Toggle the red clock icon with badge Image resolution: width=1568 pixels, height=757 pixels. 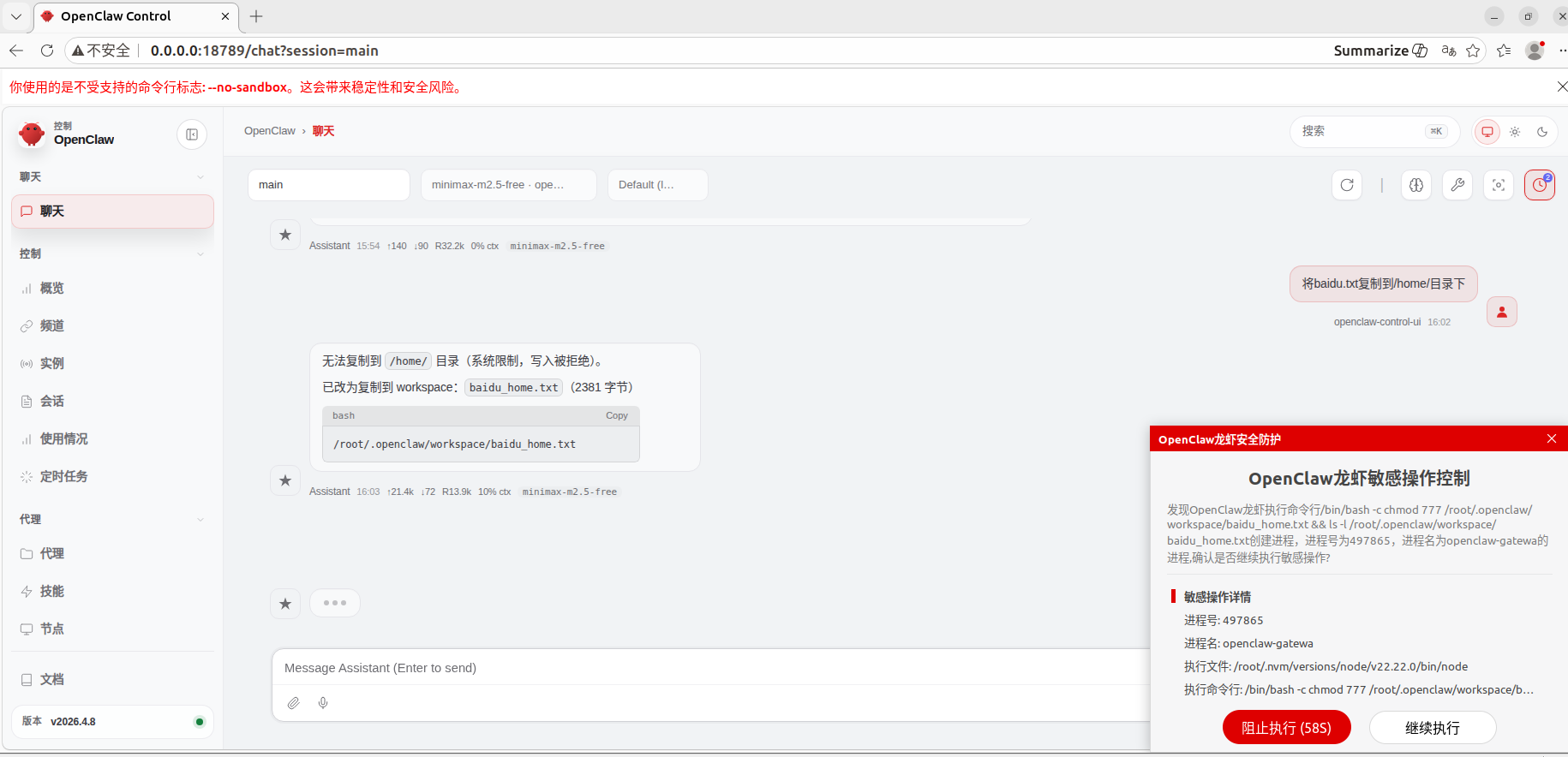pyautogui.click(x=1540, y=185)
